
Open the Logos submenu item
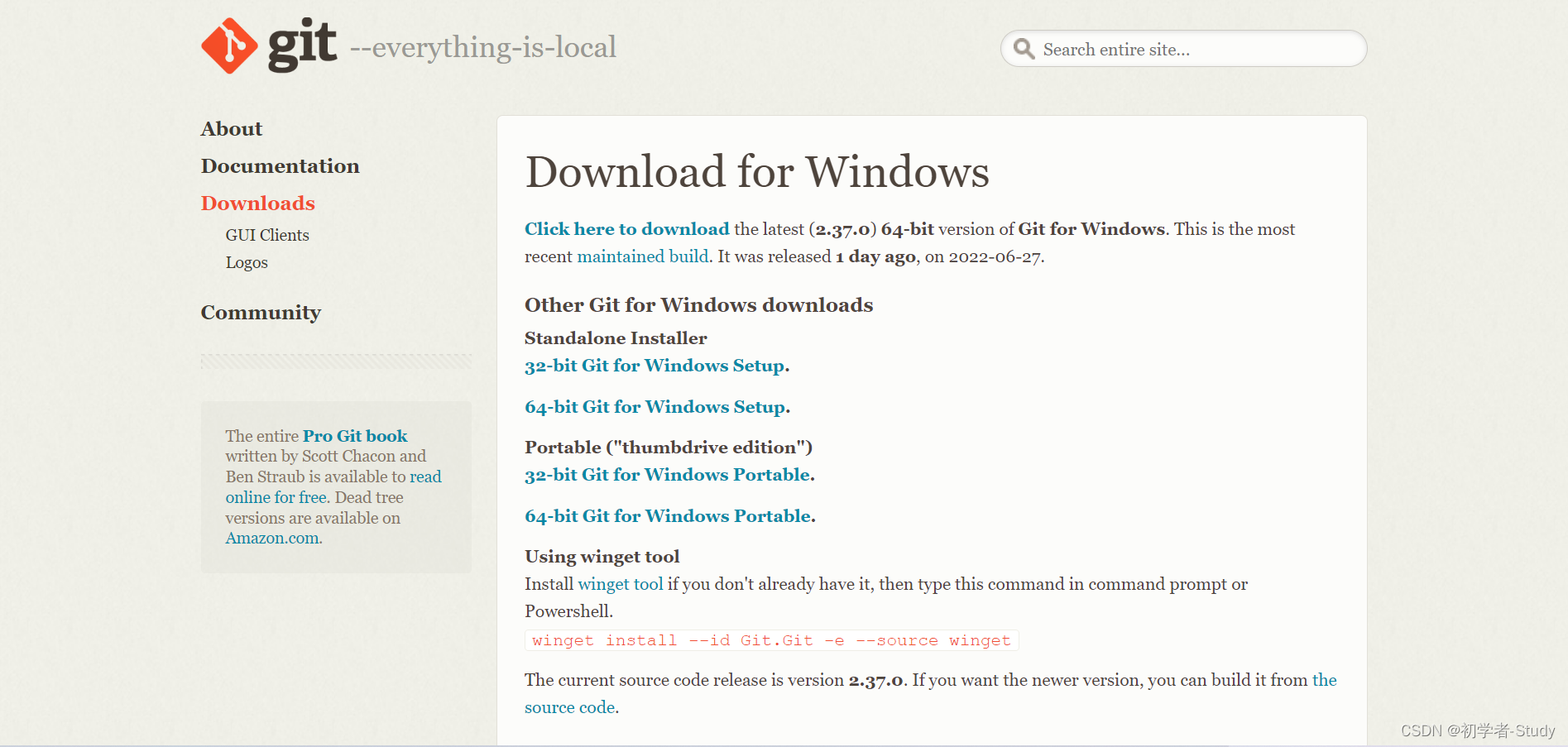[247, 262]
